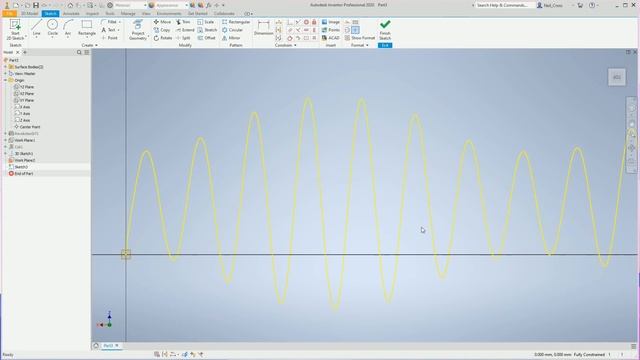Image resolution: width=640 pixels, height=360 pixels.
Task: Select End of Part marker
Action: coord(21,173)
